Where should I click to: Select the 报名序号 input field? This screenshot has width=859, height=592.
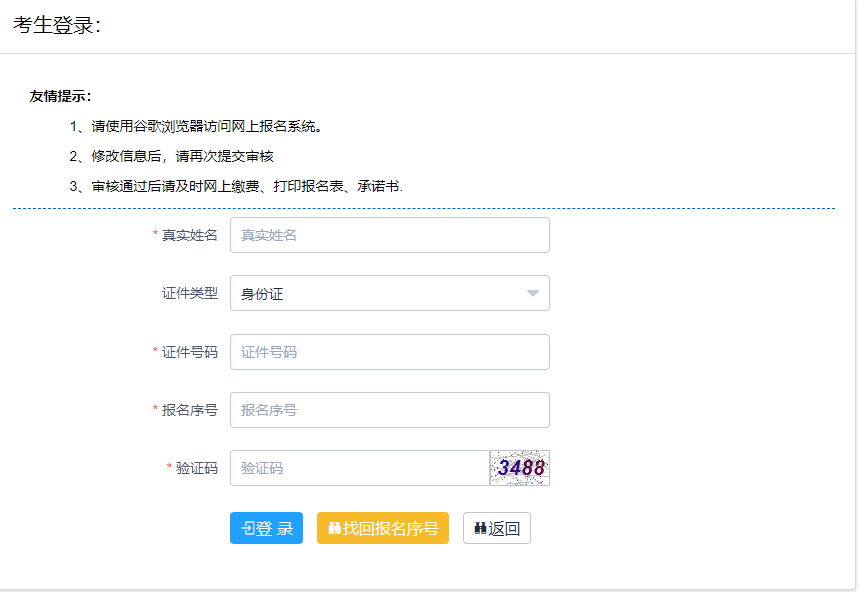(x=390, y=410)
